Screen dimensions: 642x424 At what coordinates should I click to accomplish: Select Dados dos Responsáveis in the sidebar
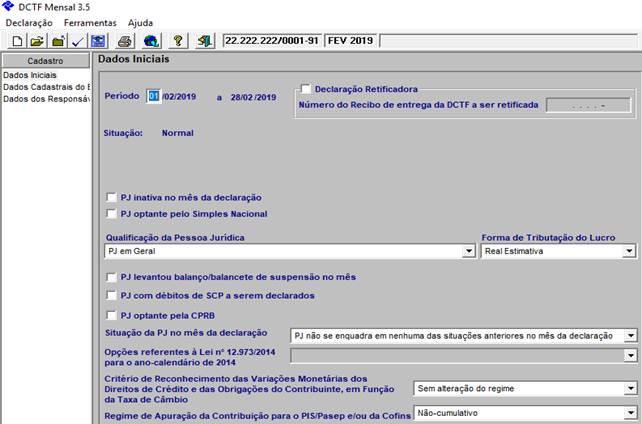tap(46, 99)
